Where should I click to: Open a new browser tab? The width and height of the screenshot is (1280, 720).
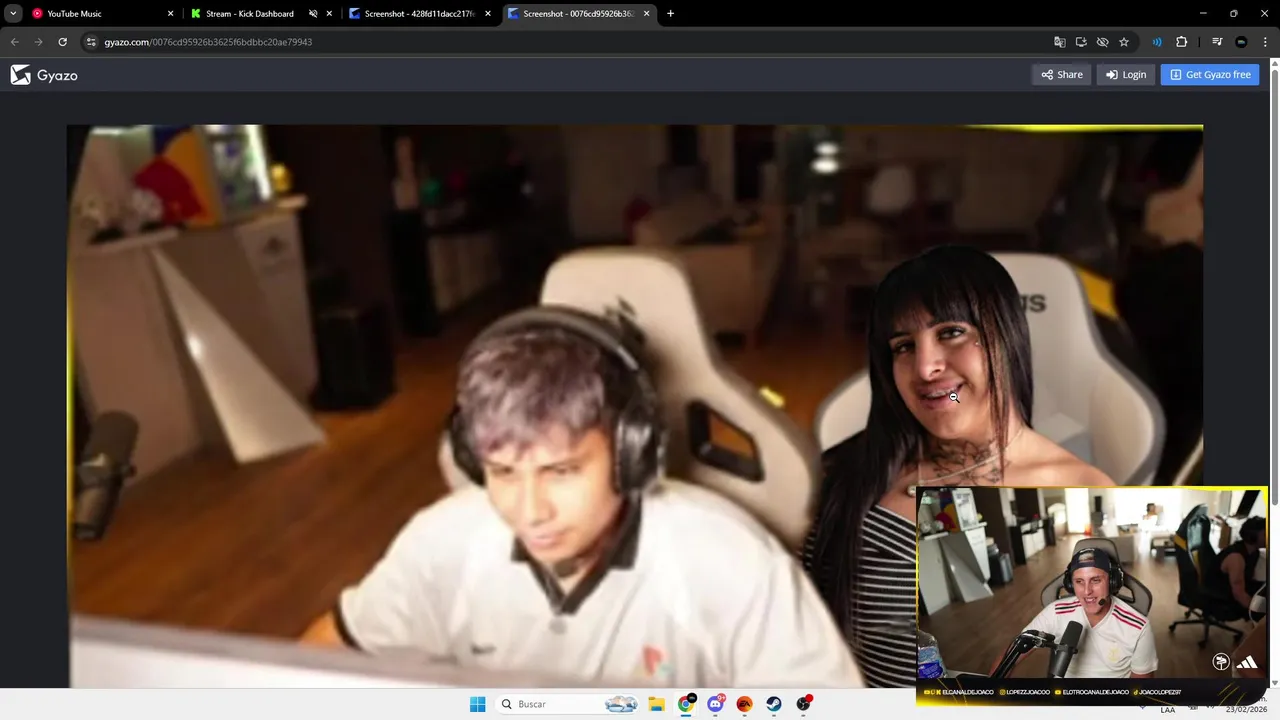(670, 14)
